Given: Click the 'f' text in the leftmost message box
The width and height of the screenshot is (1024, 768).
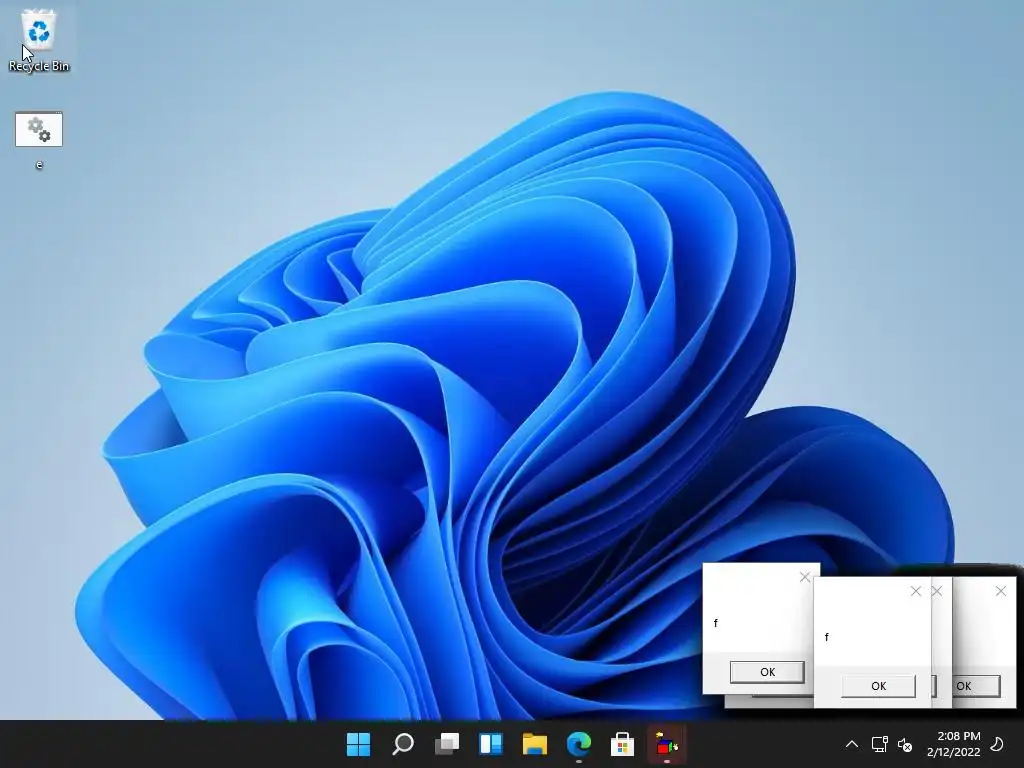Looking at the screenshot, I should point(716,623).
